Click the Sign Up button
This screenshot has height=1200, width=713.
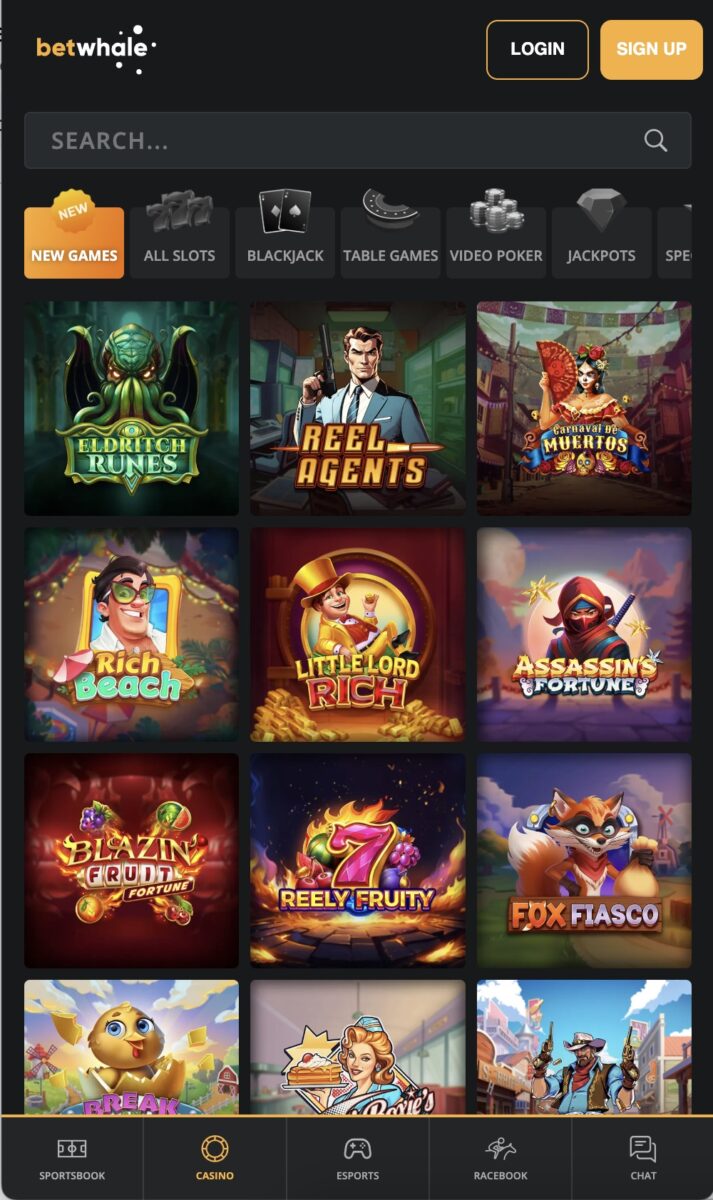click(x=651, y=49)
